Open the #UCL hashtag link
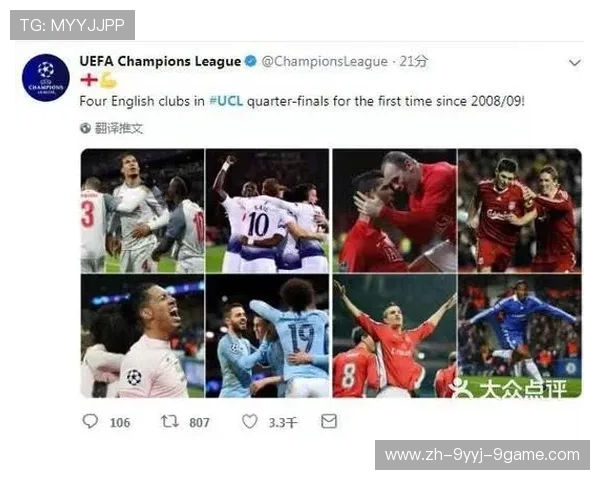 pyautogui.click(x=226, y=101)
